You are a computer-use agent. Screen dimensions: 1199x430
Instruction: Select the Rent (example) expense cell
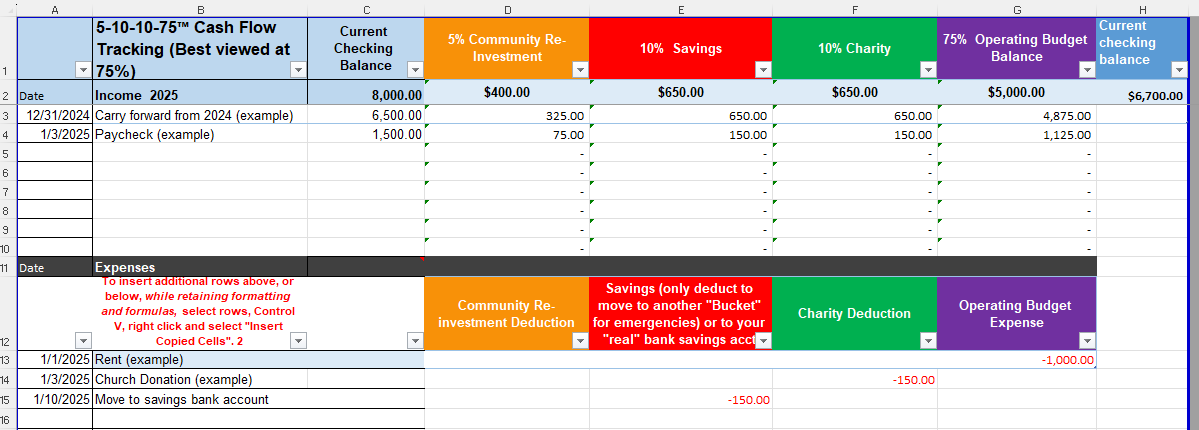200,360
